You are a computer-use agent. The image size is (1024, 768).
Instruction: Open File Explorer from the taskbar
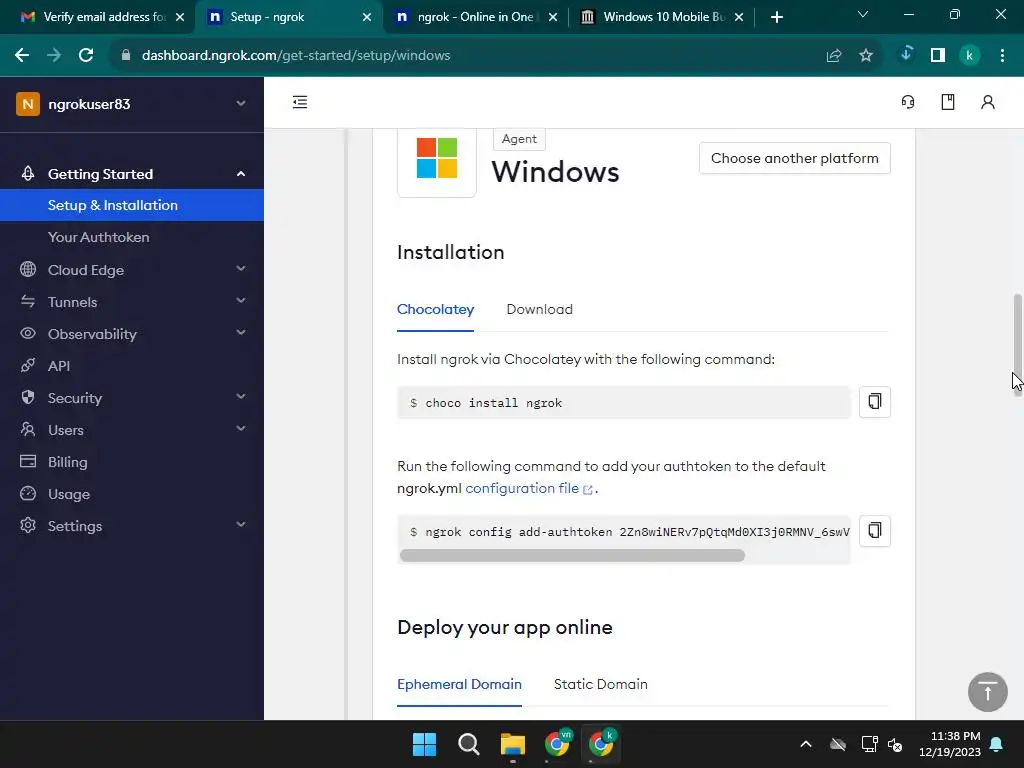[x=513, y=744]
